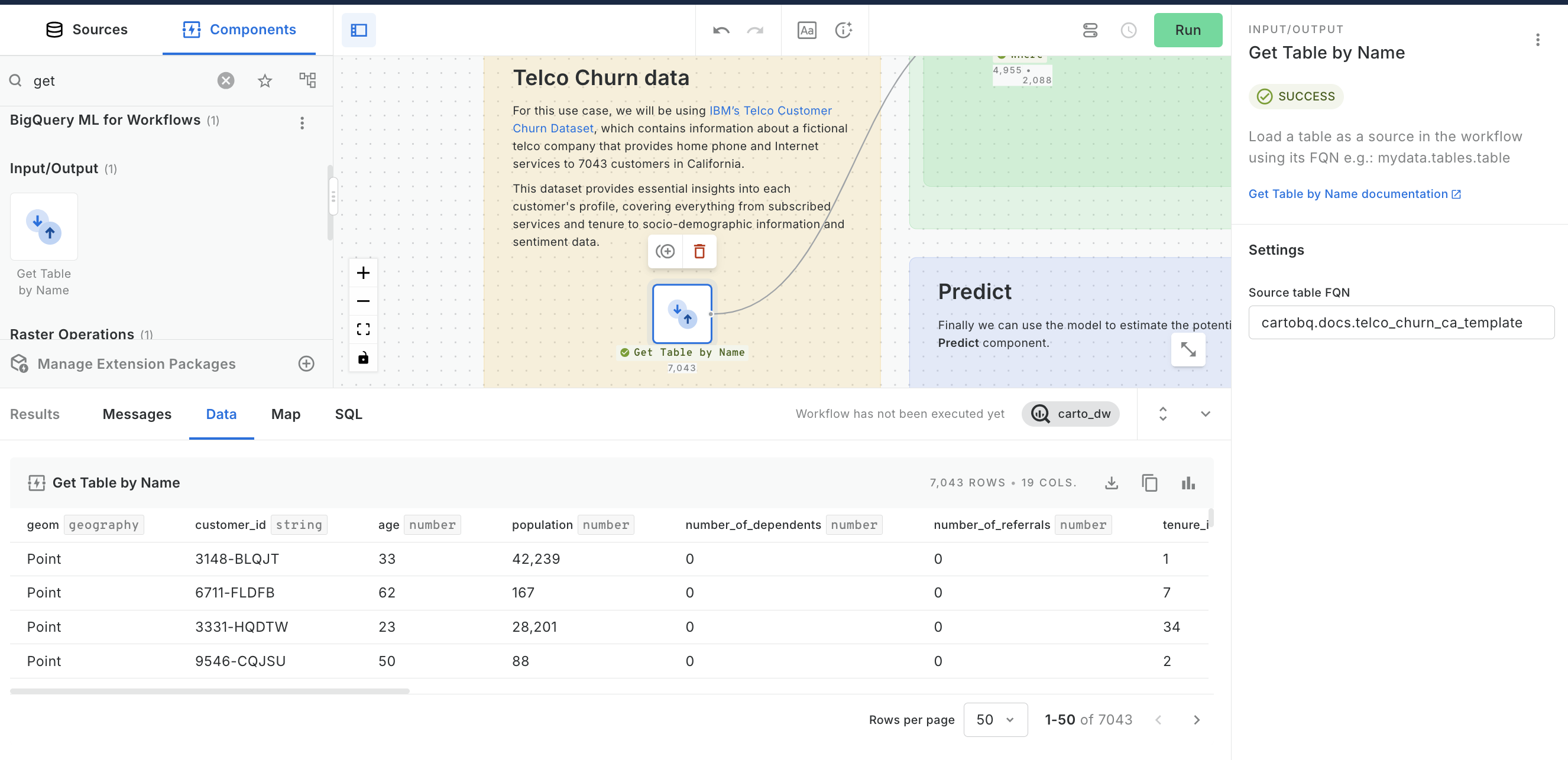
Task: Open the Map tab
Action: [286, 414]
